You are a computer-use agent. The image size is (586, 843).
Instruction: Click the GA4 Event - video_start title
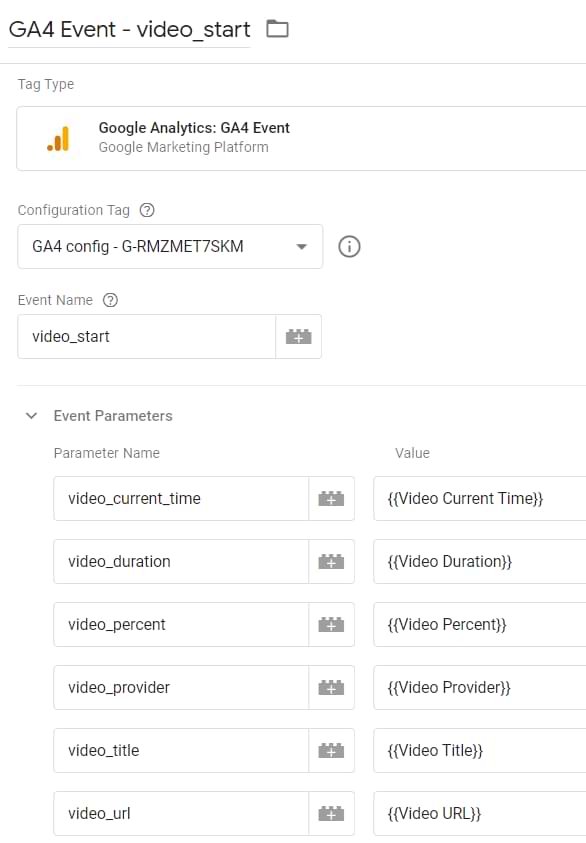click(x=125, y=29)
